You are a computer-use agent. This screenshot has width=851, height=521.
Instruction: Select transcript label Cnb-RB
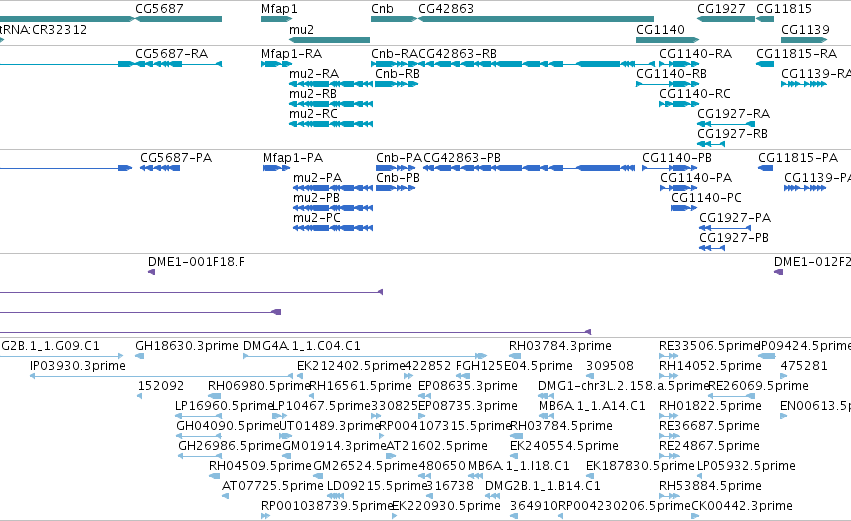(397, 74)
